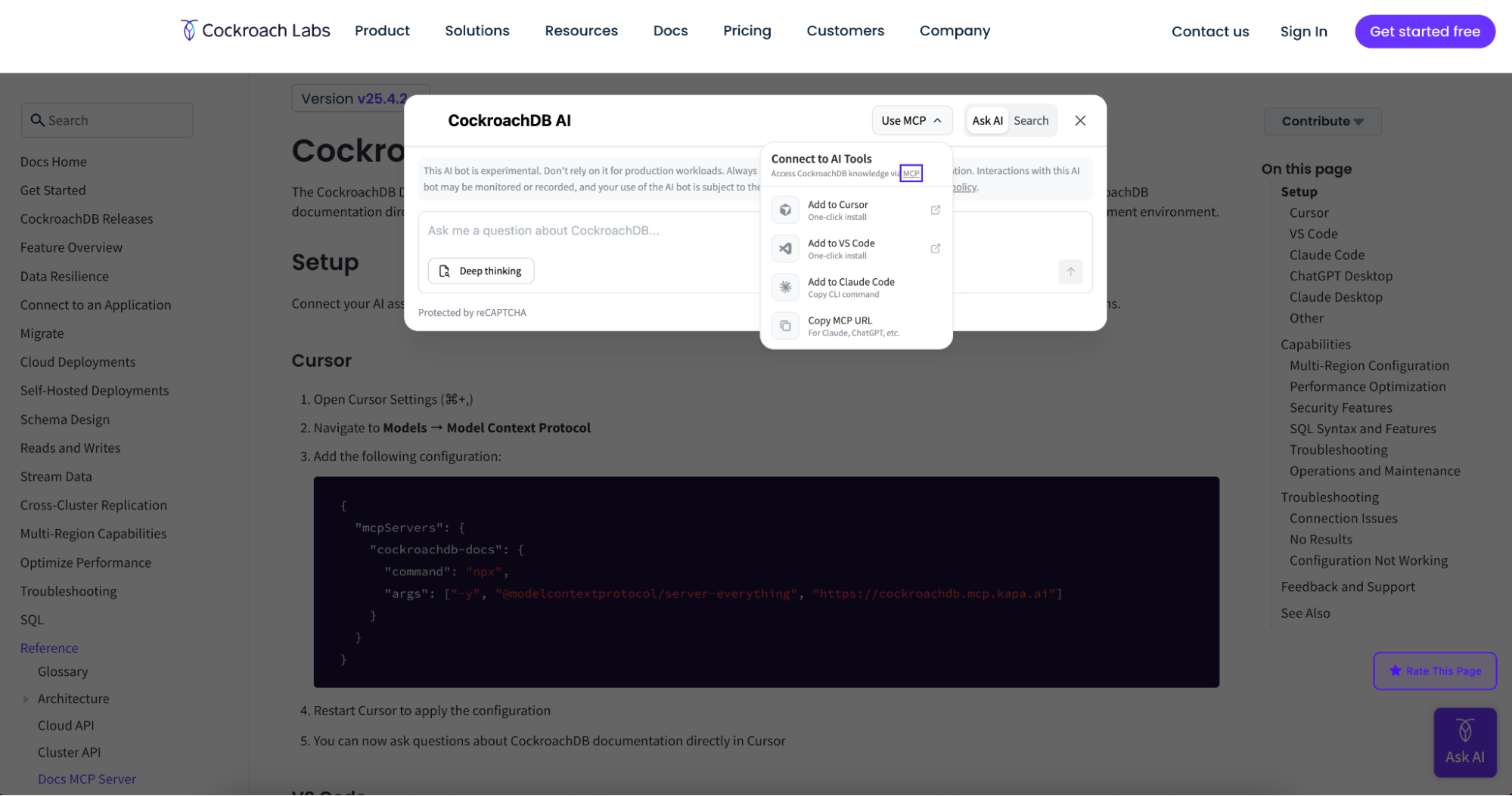The width and height of the screenshot is (1512, 796).
Task: Open Connect to an Application in sidebar
Action: point(95,305)
